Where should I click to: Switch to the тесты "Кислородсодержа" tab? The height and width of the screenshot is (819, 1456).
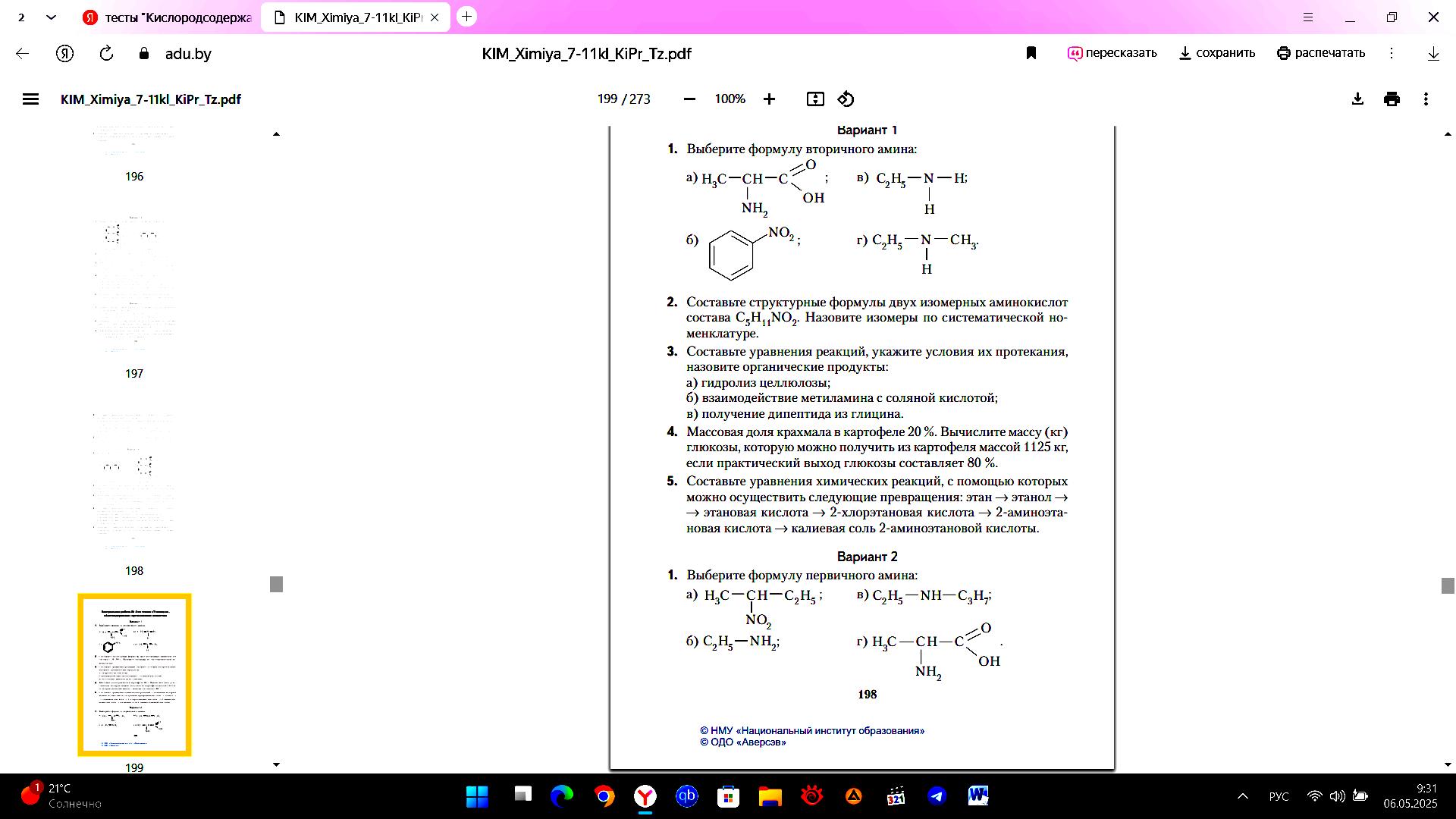click(x=168, y=17)
